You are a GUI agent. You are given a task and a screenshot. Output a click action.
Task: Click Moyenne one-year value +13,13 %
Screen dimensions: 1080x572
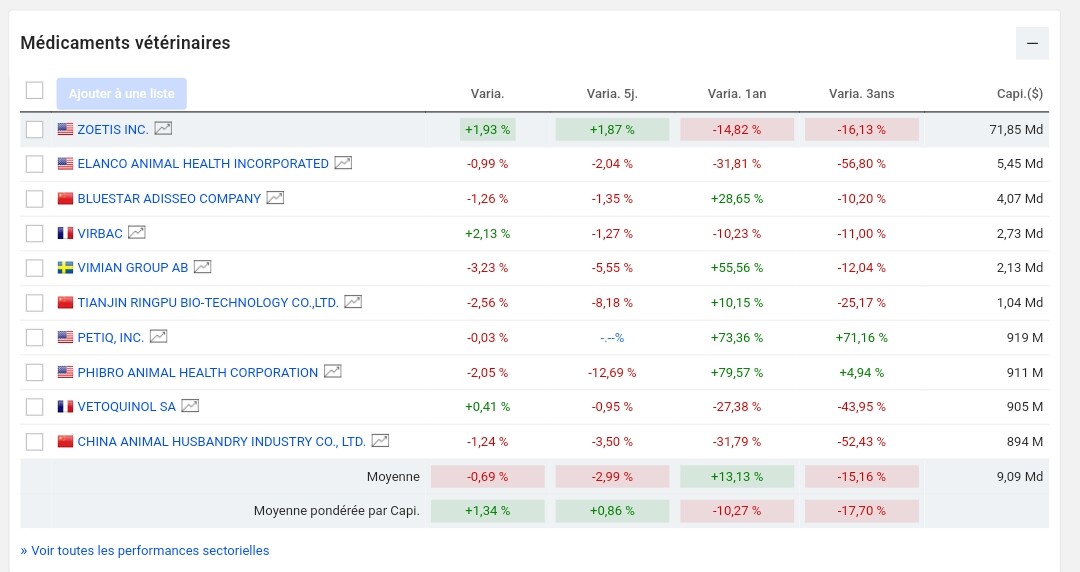737,476
